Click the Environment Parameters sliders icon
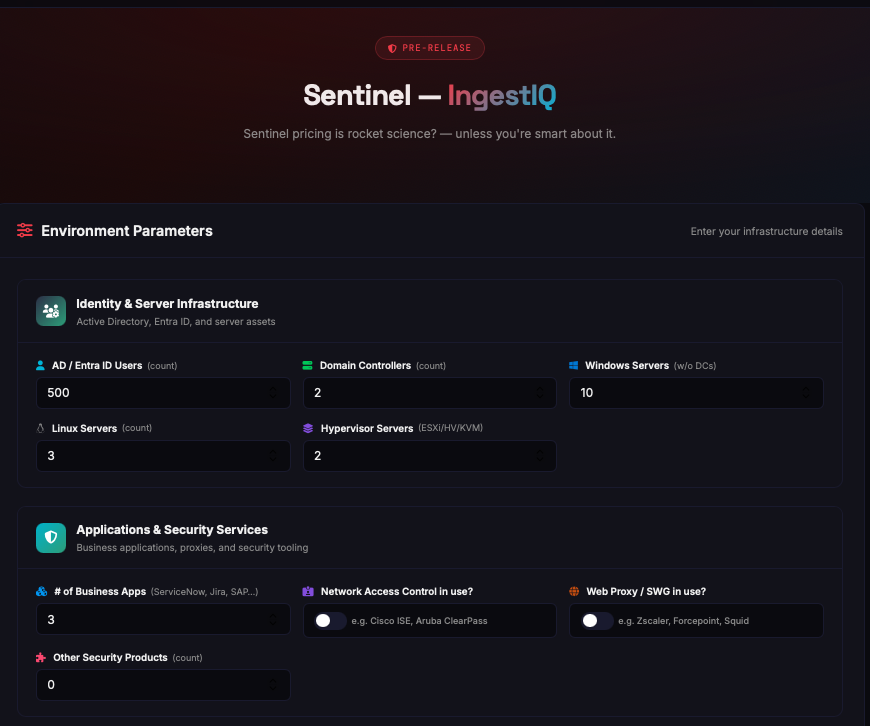870x726 pixels. pos(25,231)
